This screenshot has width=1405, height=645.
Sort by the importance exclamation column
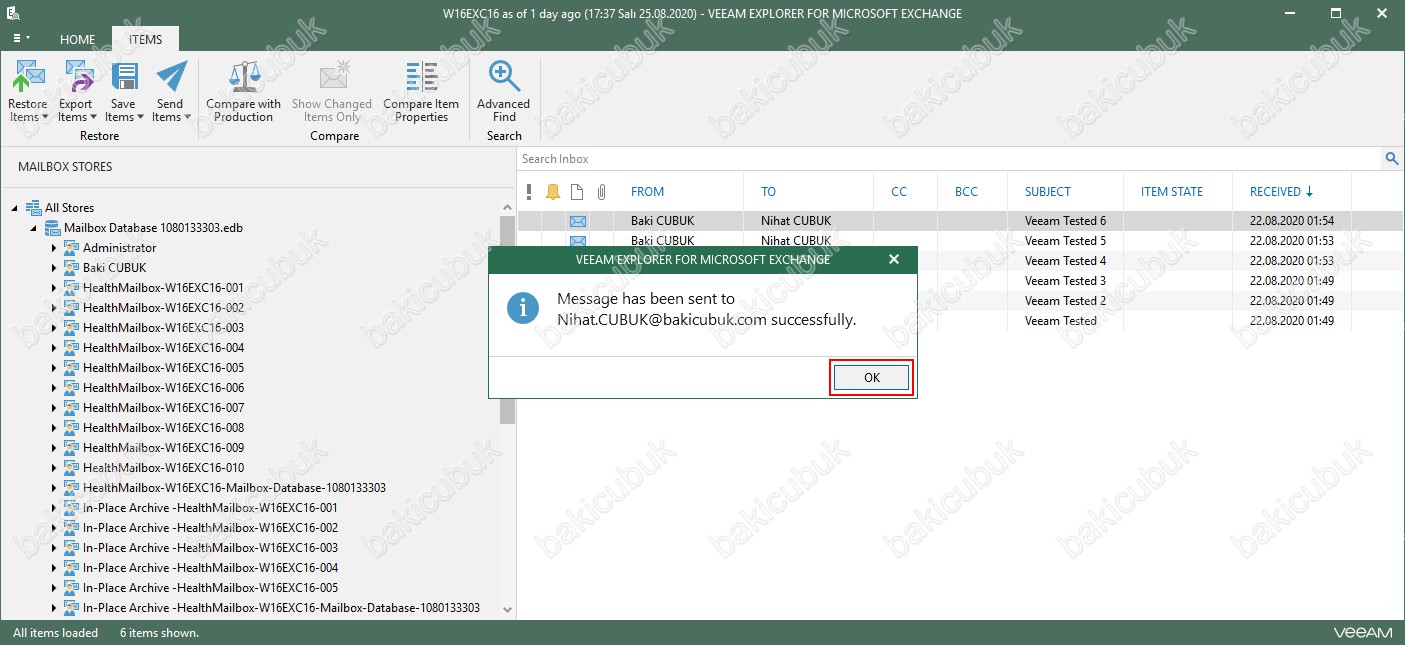coord(529,192)
